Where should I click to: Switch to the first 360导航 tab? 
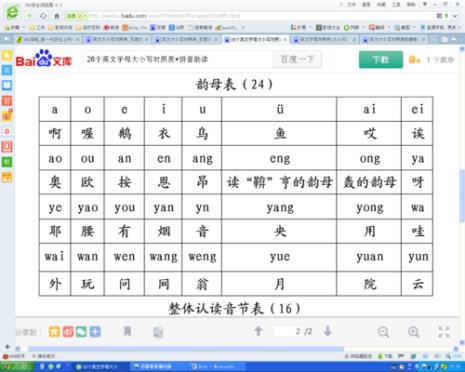click(x=47, y=39)
